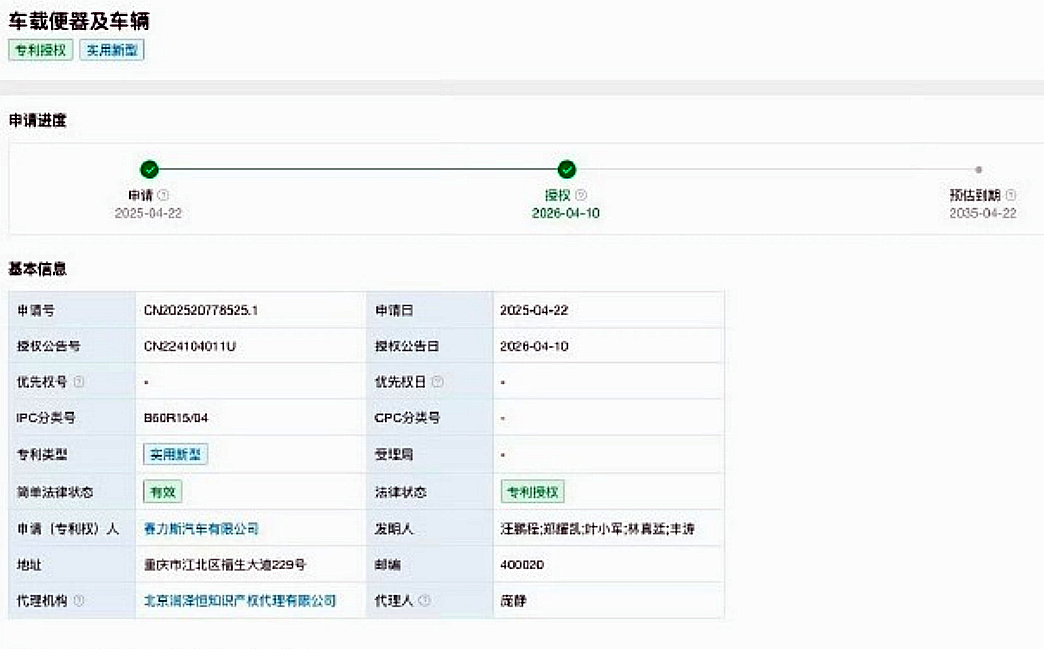Open applicant link 赛力斯汽车有限公司
Viewport: 1044px width, 649px height.
(x=201, y=528)
